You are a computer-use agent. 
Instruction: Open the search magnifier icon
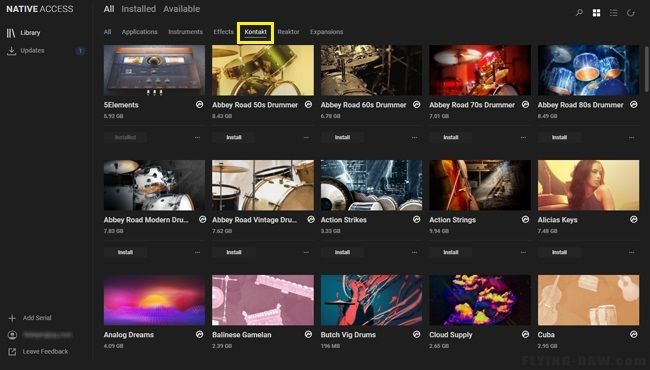579,13
